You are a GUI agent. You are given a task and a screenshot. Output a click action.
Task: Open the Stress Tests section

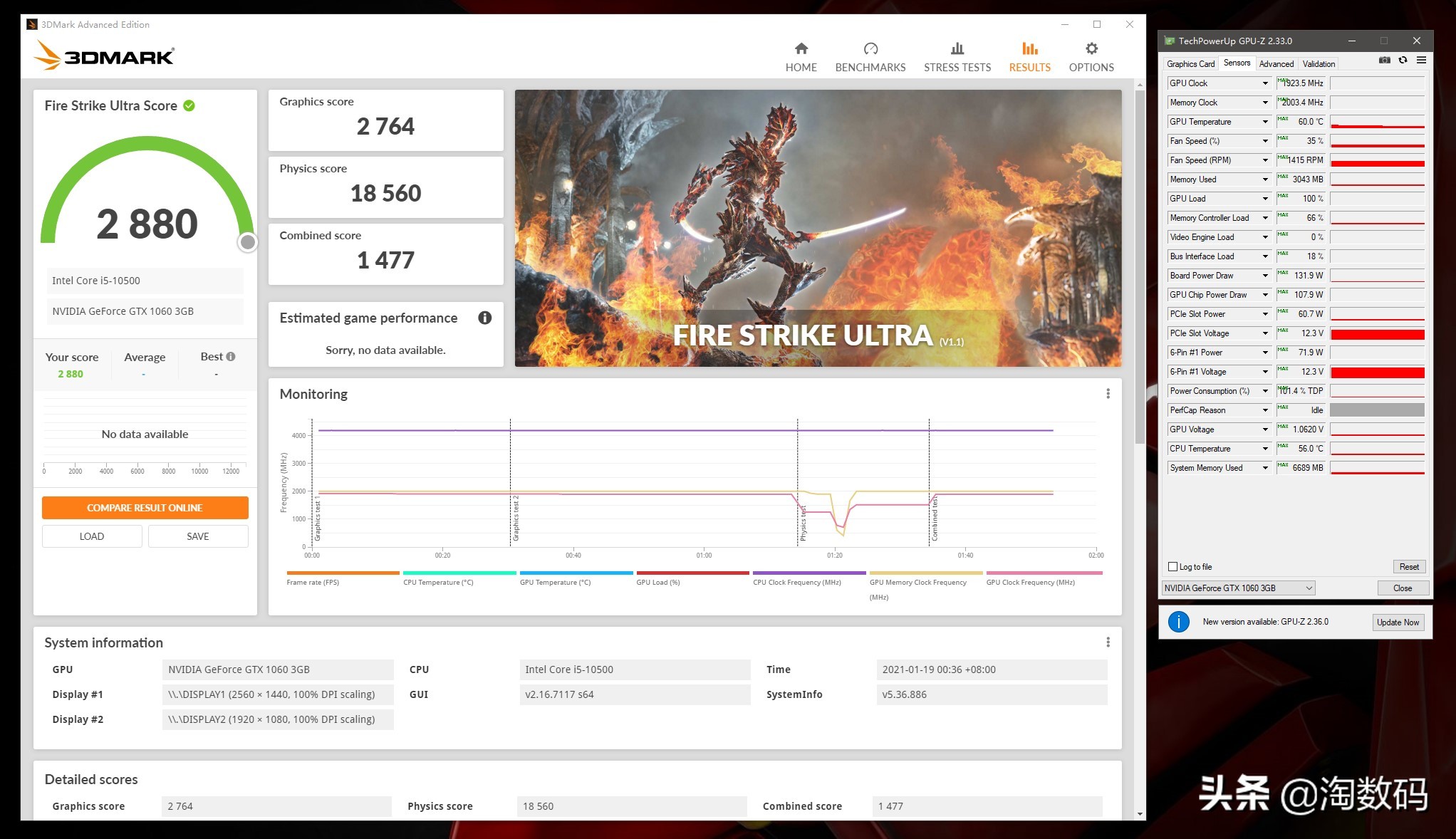pyautogui.click(x=957, y=56)
